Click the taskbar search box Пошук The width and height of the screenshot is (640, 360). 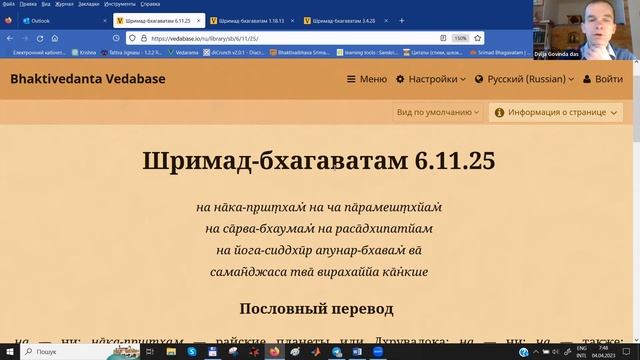[x=80, y=351]
